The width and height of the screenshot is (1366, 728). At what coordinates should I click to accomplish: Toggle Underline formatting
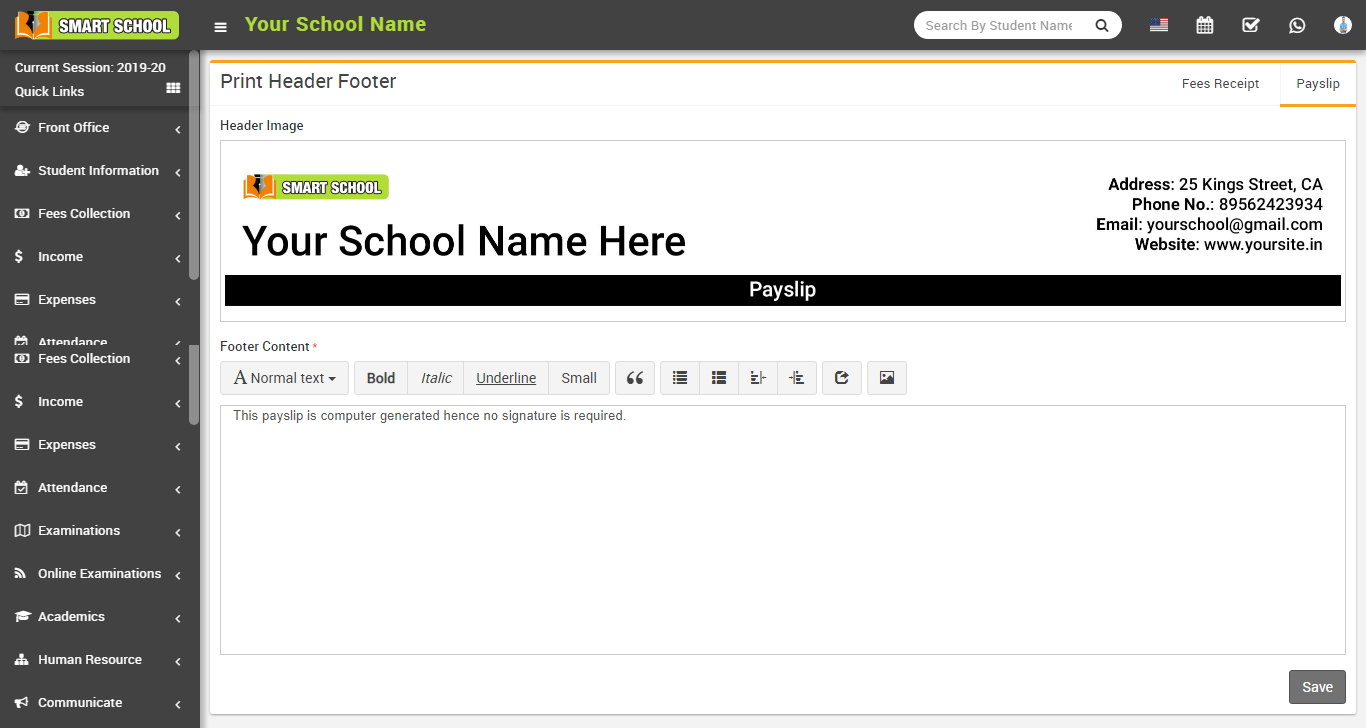coord(505,378)
